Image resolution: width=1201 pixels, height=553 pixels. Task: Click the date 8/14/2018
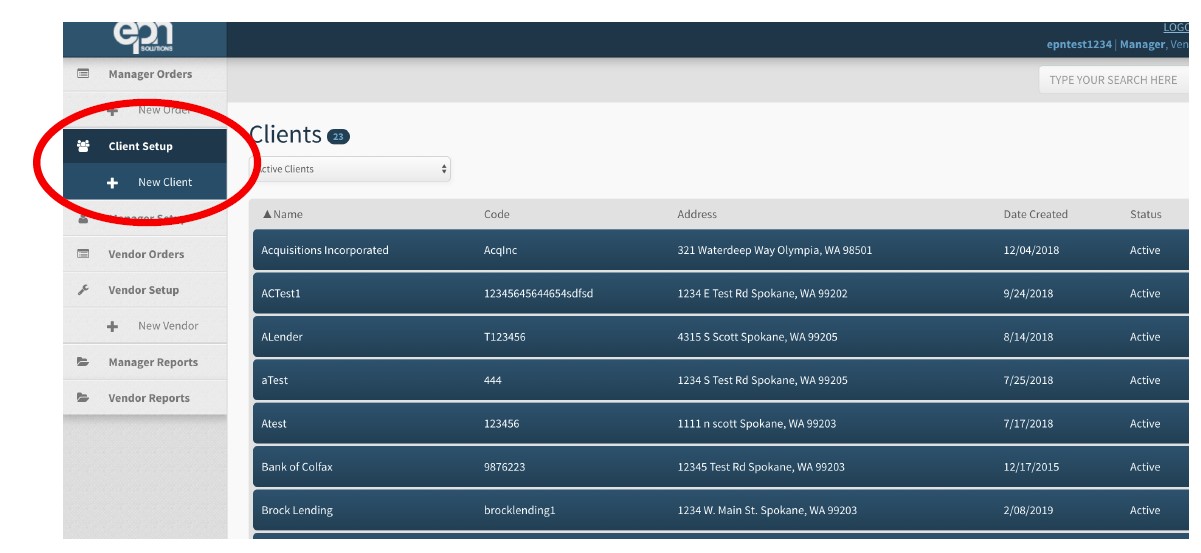pos(1028,337)
